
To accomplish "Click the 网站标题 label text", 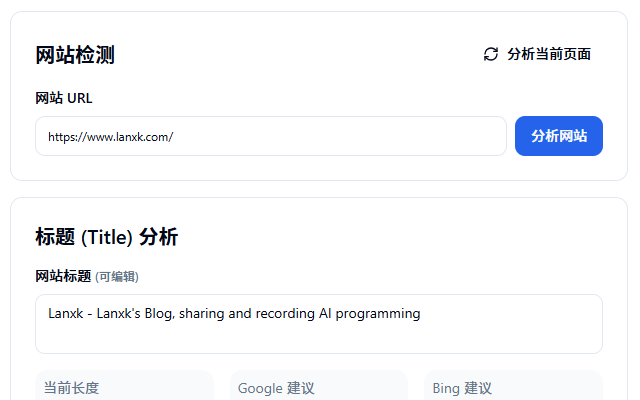I will click(x=63, y=276).
